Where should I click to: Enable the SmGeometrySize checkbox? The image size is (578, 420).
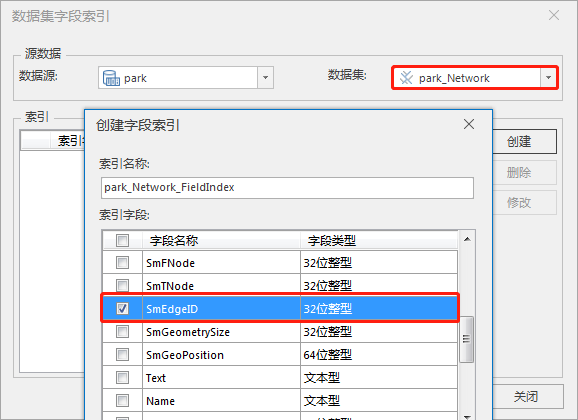coord(122,332)
